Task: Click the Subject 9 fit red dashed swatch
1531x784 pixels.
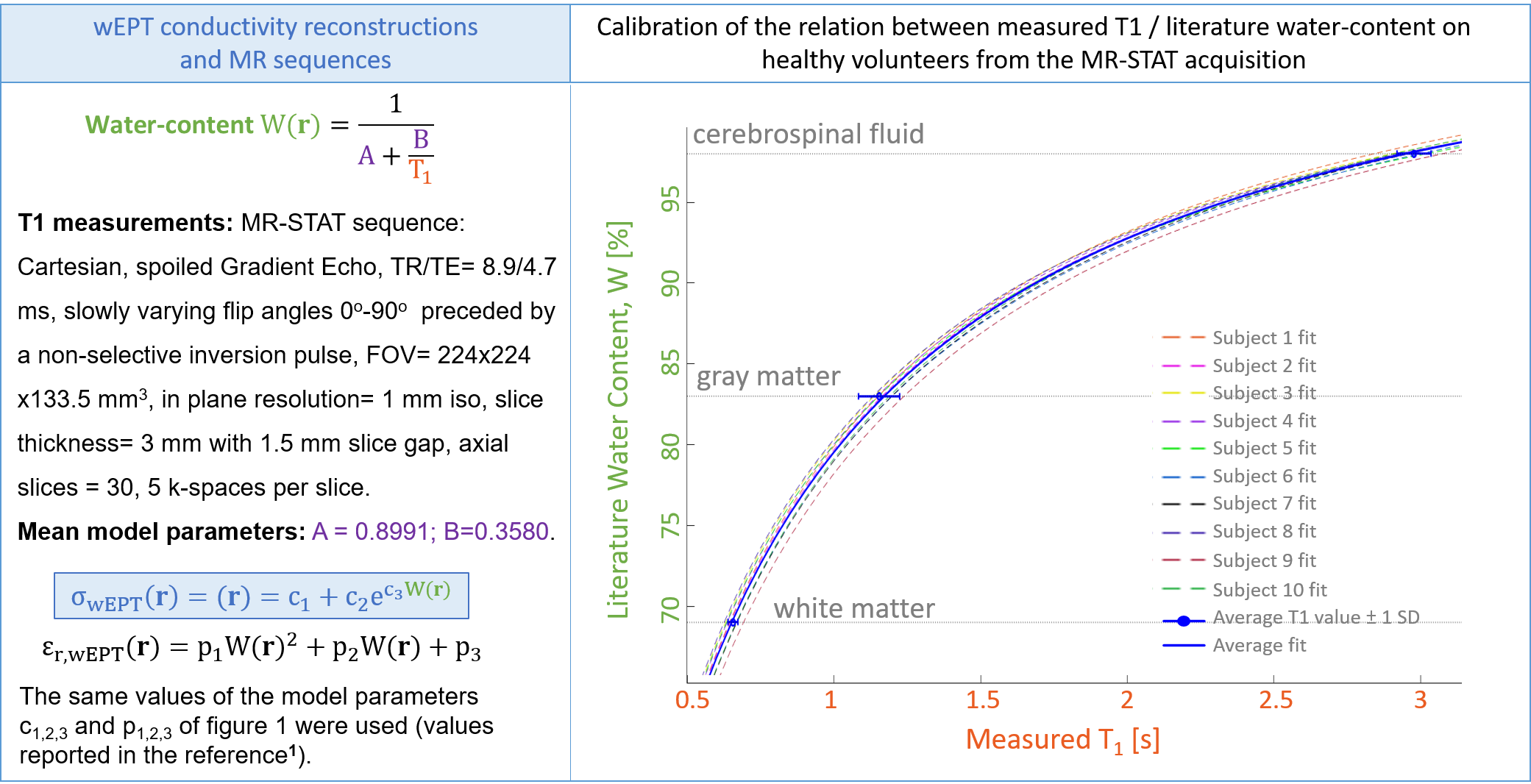Action: [x=1183, y=560]
